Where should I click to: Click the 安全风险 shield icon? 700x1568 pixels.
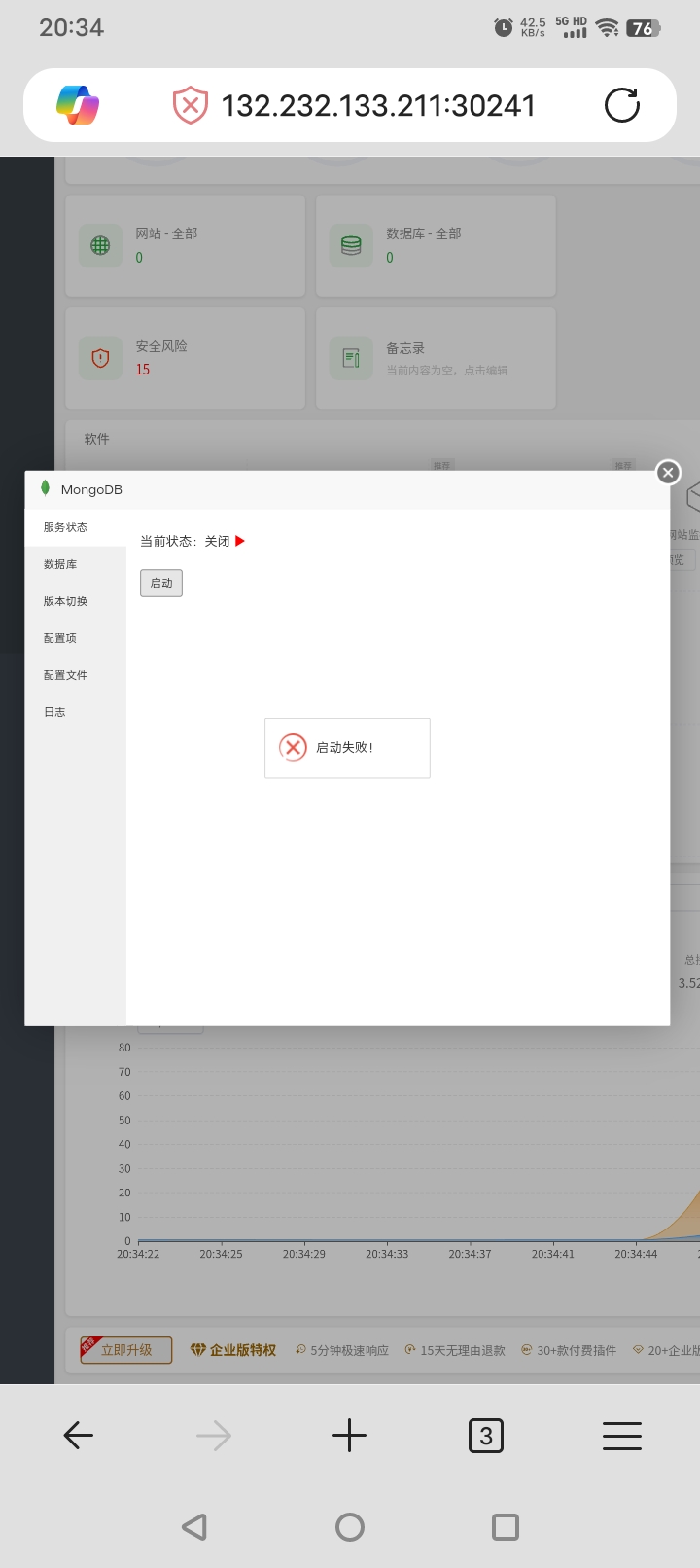(x=100, y=358)
